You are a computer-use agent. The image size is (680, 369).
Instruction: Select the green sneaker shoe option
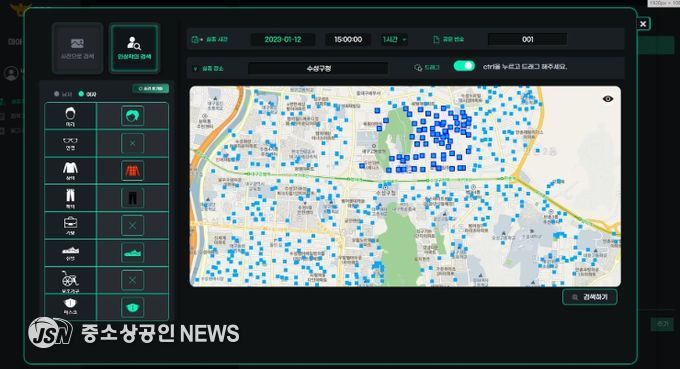(132, 253)
